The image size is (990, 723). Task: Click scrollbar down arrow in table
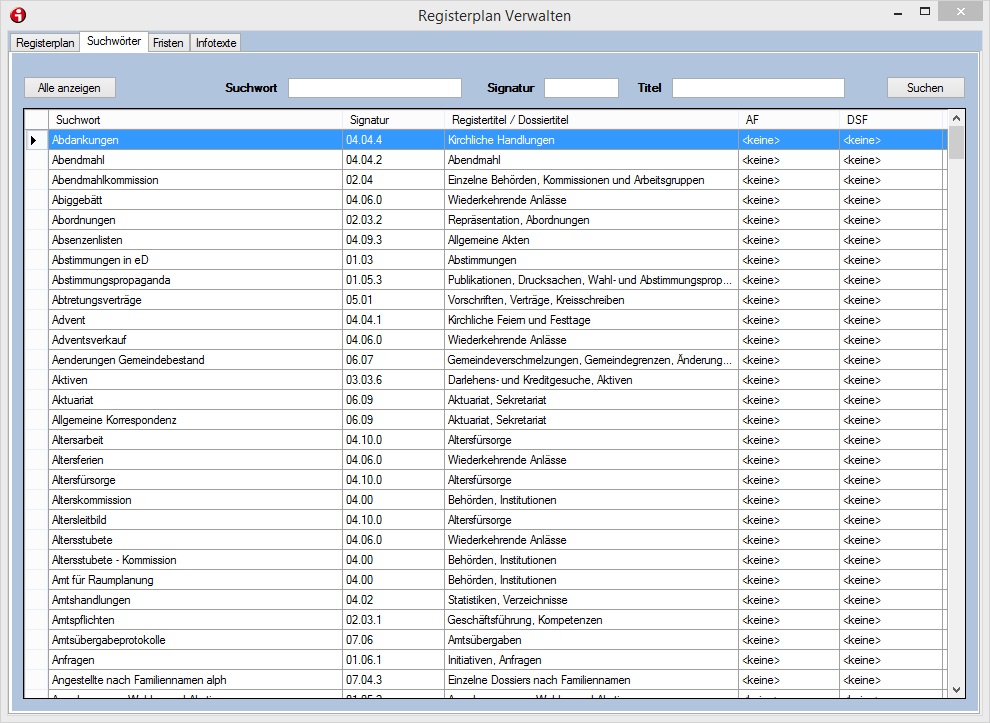coord(956,689)
